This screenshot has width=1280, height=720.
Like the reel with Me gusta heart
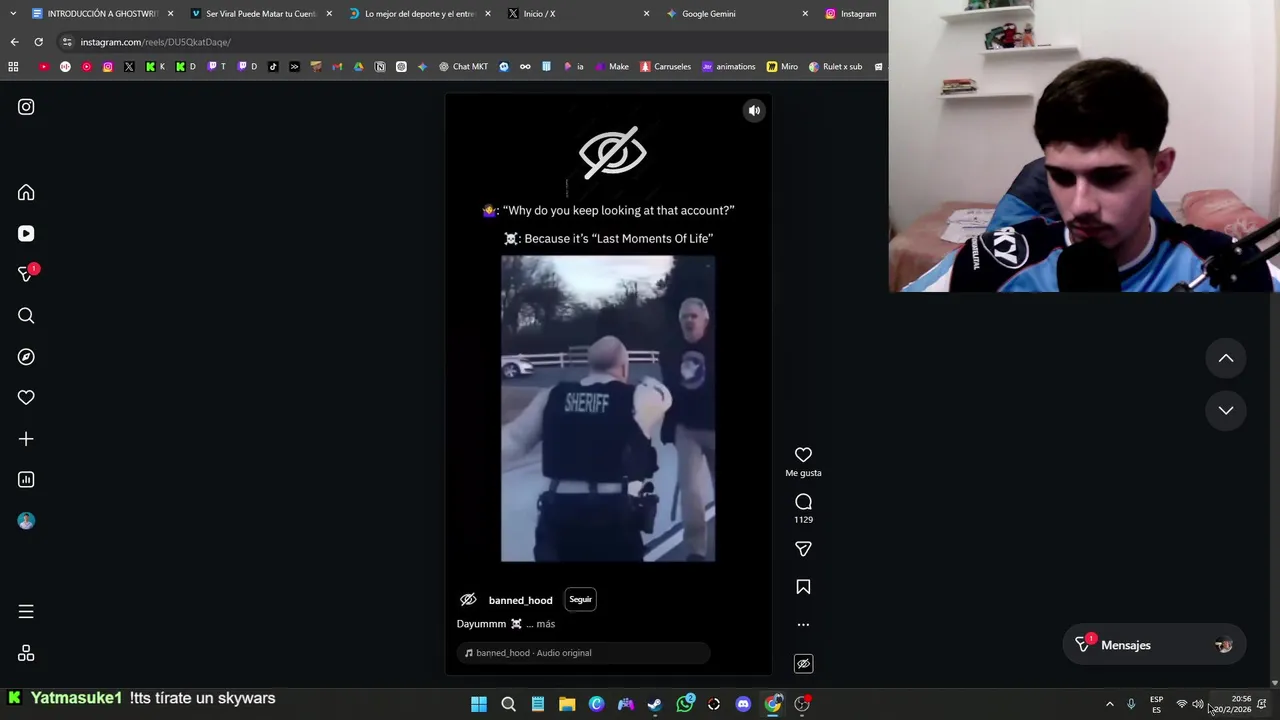[x=803, y=455]
